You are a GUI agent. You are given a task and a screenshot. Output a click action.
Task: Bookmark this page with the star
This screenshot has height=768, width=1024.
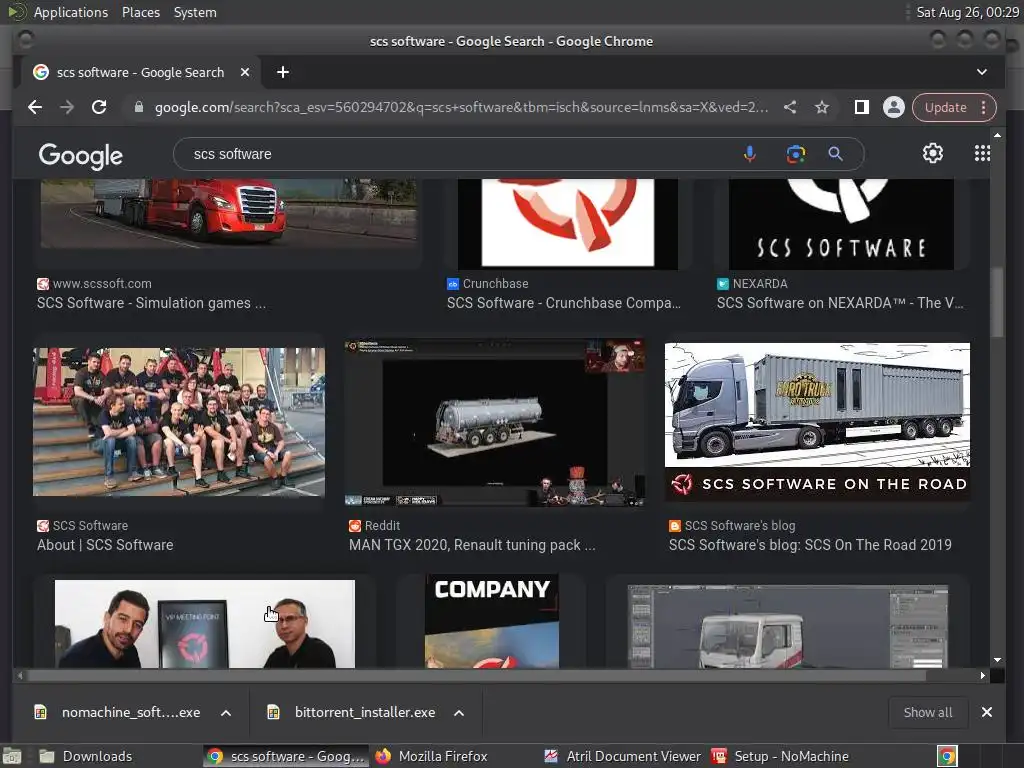coord(822,107)
